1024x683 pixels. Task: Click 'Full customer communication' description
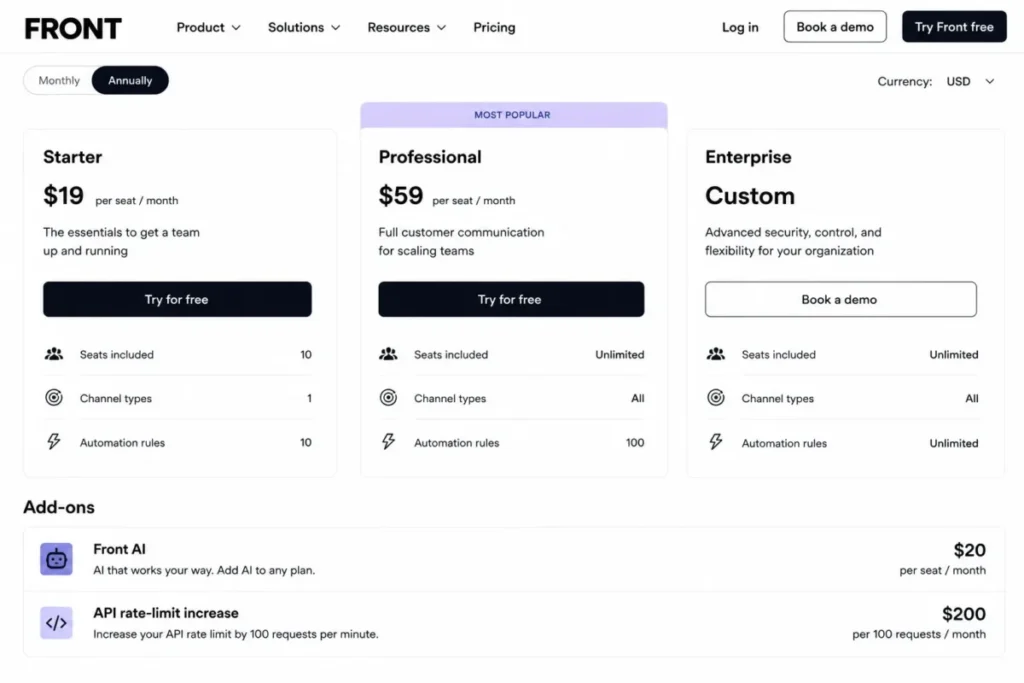click(461, 241)
